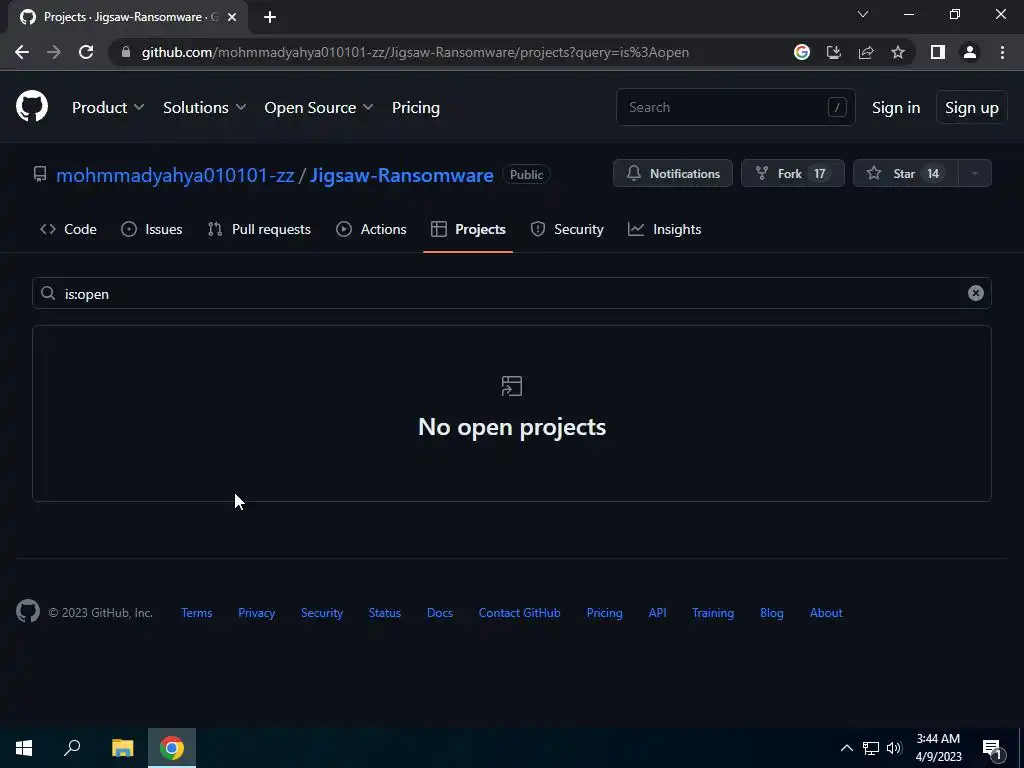Open the Docs footer link
Viewport: 1024px width, 768px height.
click(x=440, y=613)
